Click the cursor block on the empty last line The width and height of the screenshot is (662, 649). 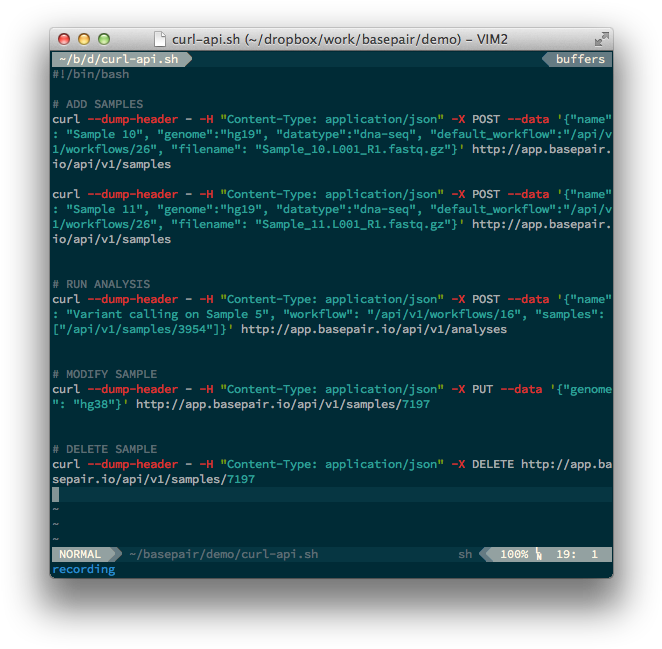tap(56, 494)
